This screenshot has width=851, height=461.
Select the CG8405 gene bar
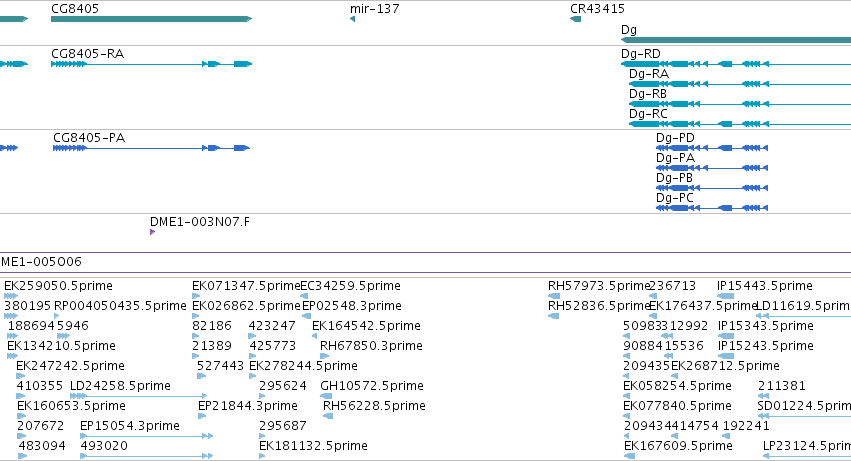pos(151,19)
